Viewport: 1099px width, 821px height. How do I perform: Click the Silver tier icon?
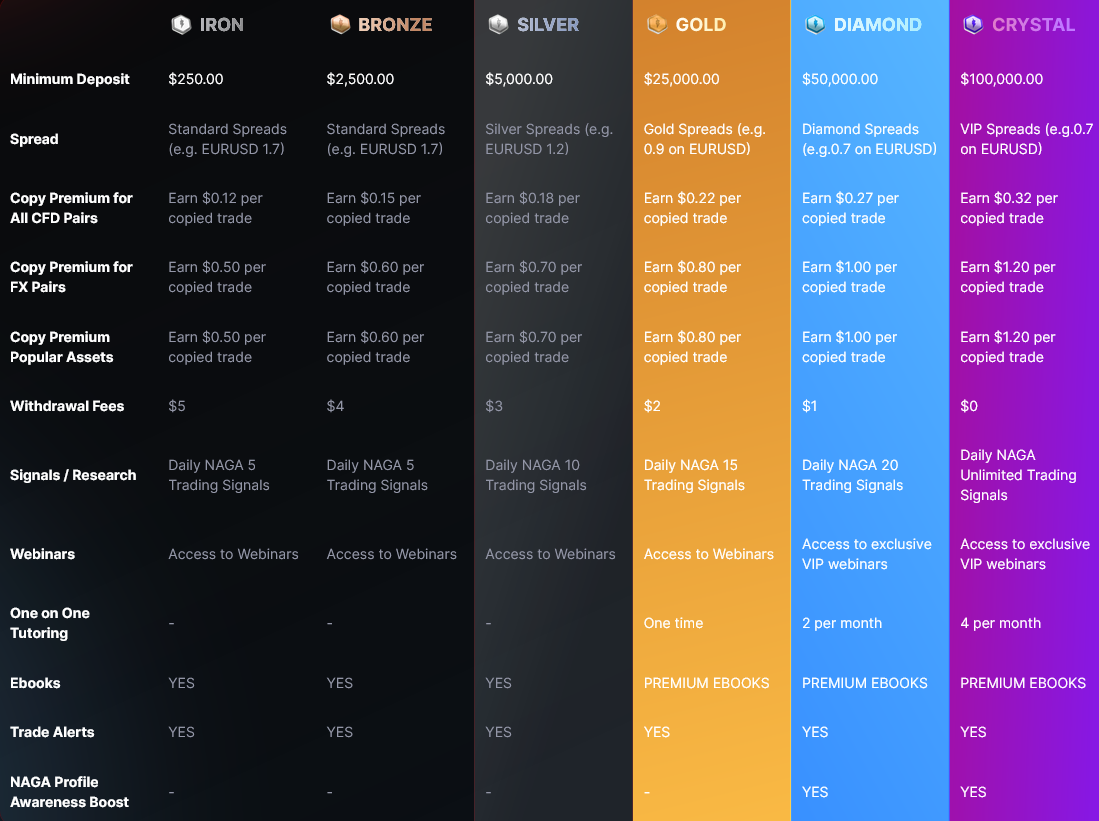click(498, 25)
